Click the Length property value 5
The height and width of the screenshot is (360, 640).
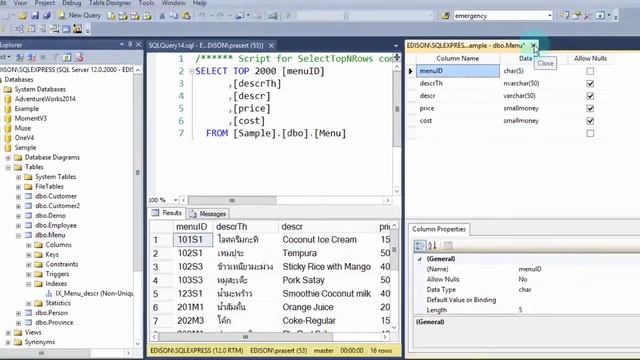point(520,310)
